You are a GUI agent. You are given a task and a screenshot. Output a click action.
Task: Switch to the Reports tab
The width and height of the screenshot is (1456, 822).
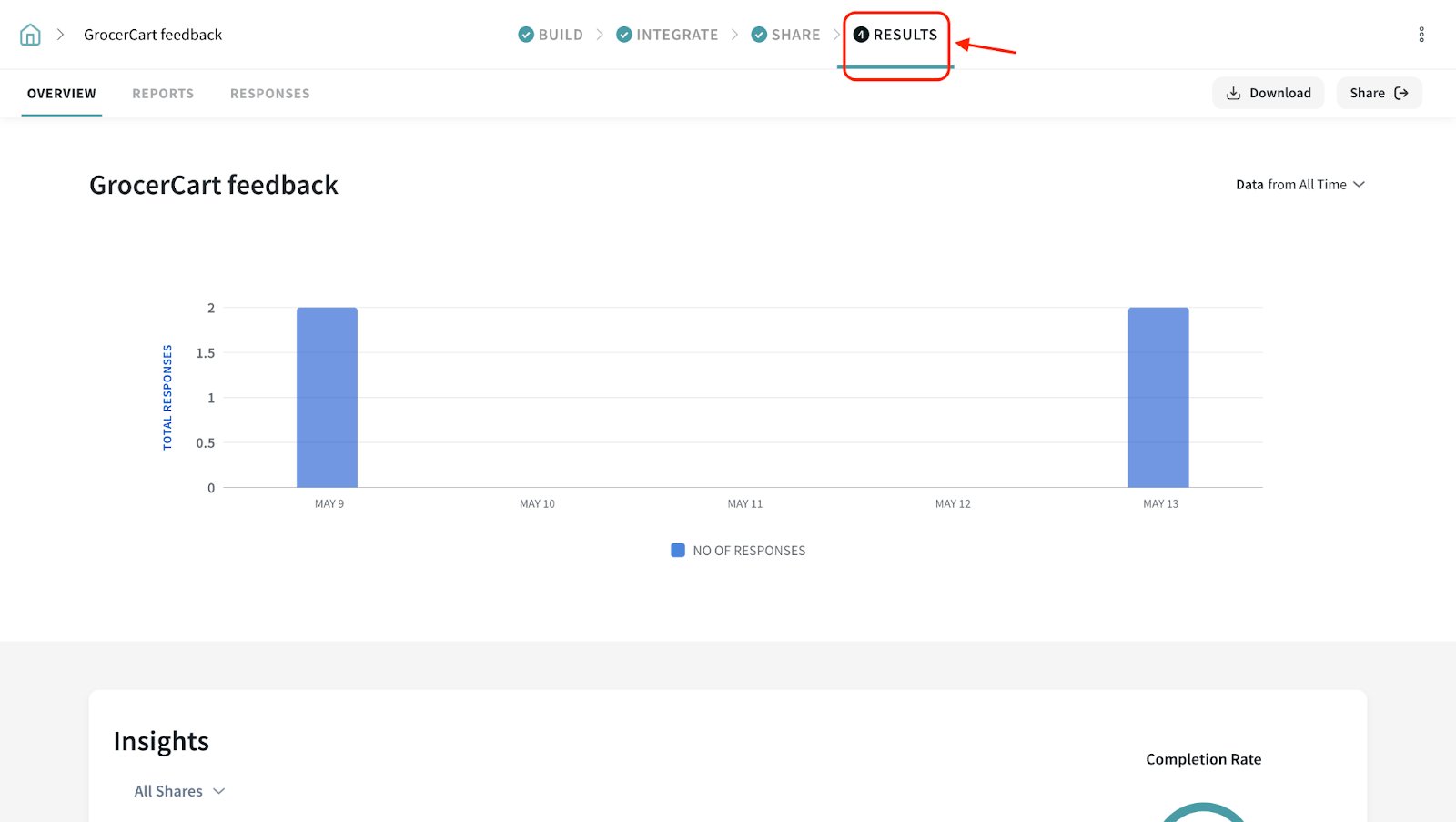(163, 94)
